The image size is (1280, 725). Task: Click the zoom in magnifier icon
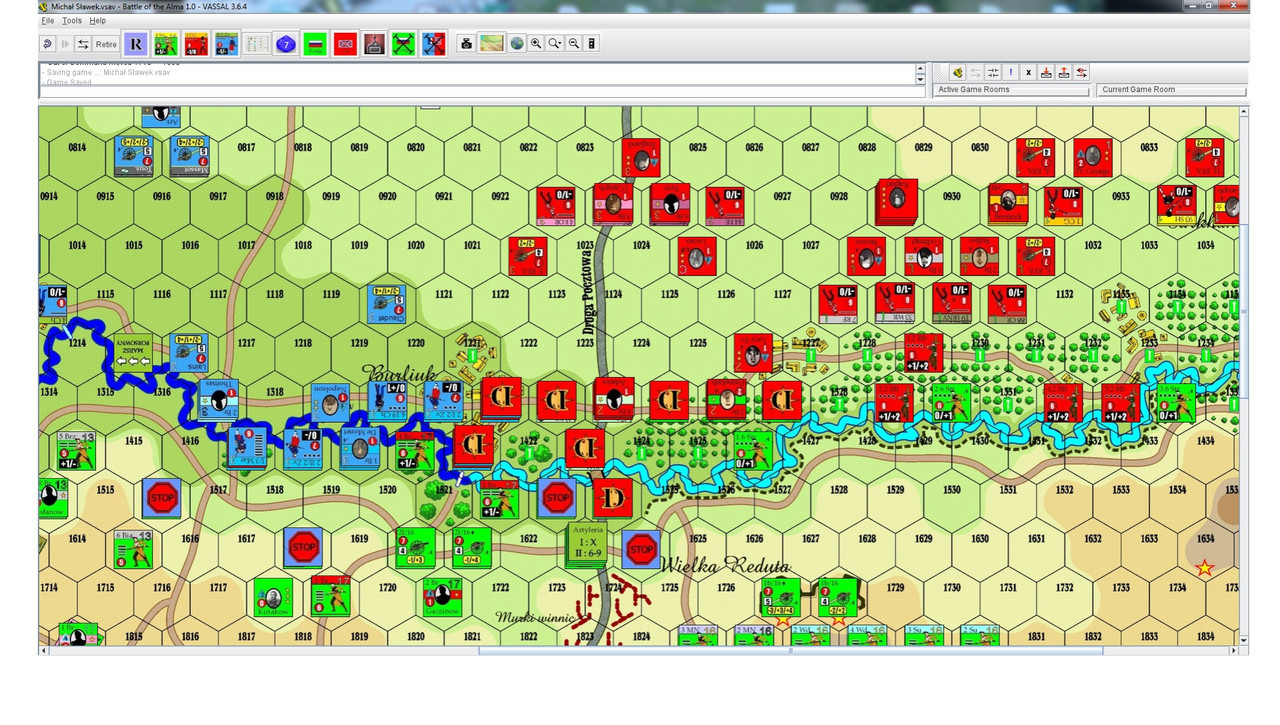click(x=536, y=44)
